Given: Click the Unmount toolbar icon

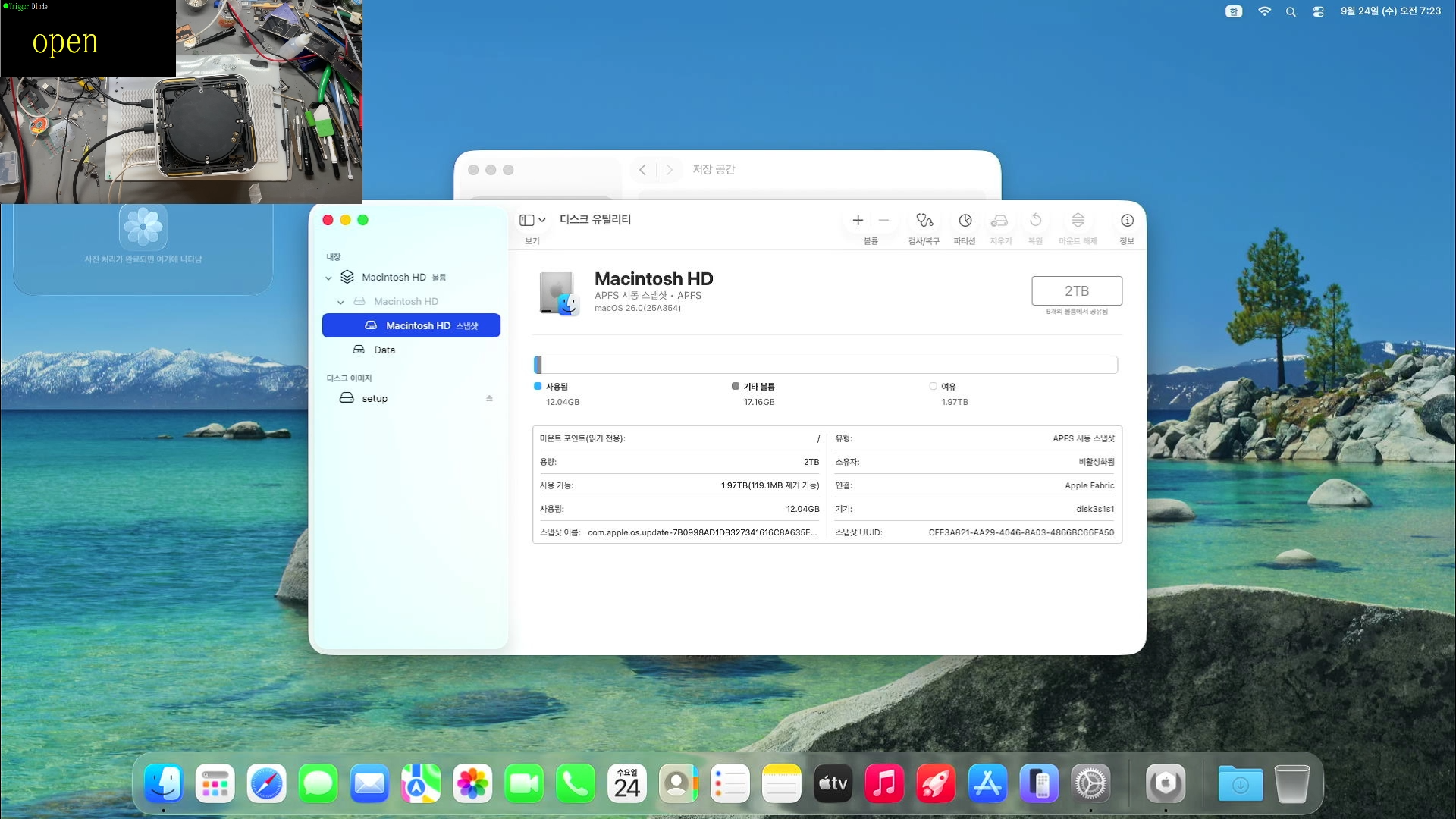Looking at the screenshot, I should point(1078,221).
